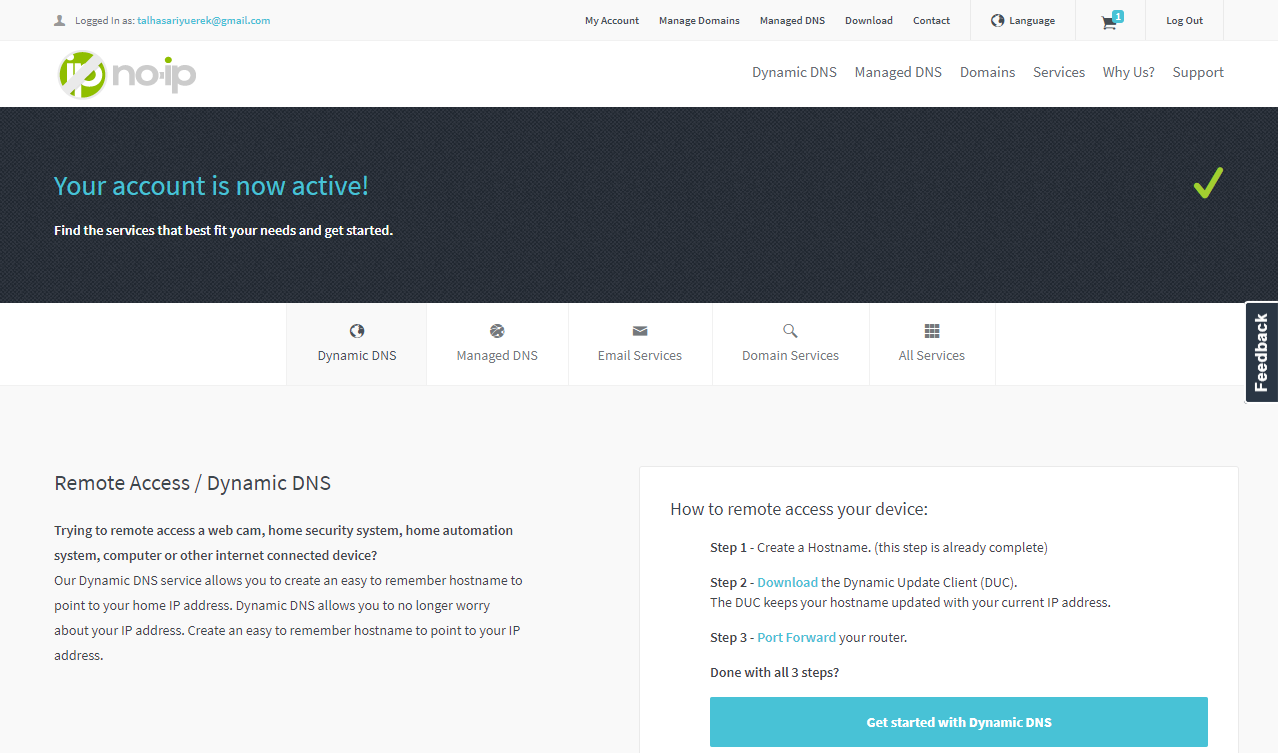Screen dimensions: 1278x753
Task: Click the Port Forward link in Step 3
Action: click(x=796, y=637)
